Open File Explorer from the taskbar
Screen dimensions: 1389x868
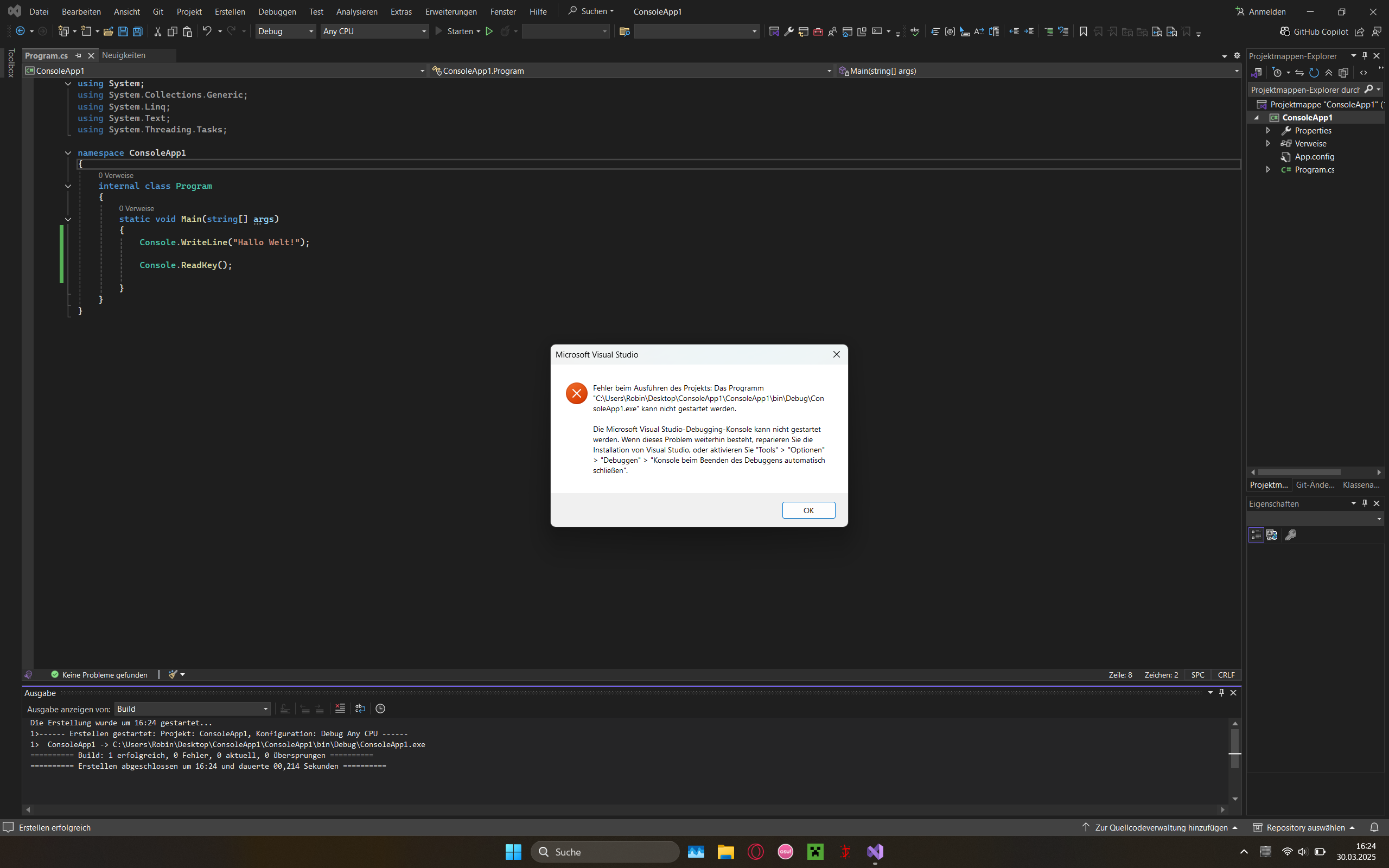[x=725, y=852]
